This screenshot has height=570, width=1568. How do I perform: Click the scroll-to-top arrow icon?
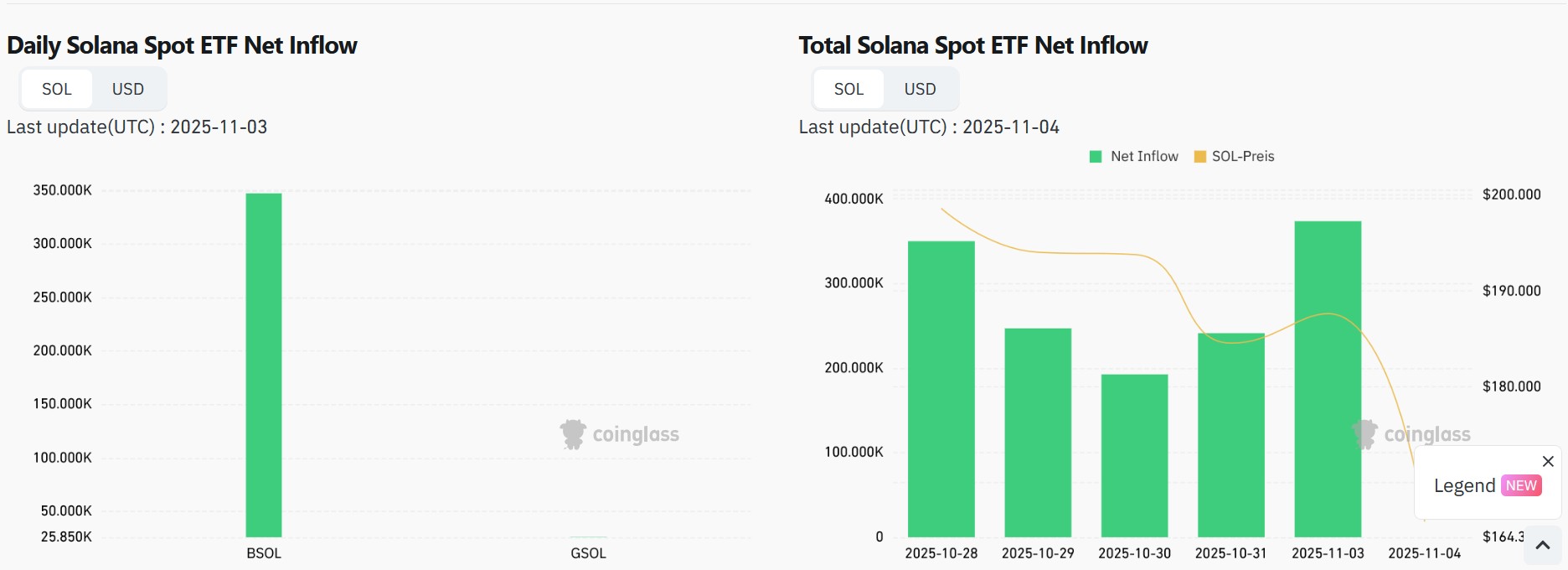click(x=1543, y=546)
